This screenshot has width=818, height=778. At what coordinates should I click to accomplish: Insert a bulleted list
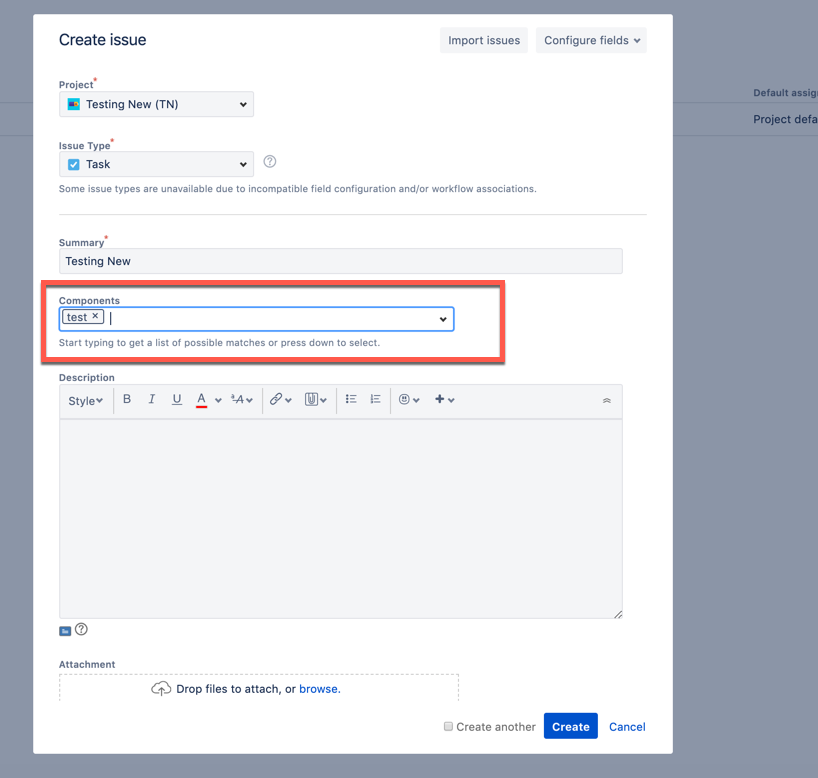point(351,399)
